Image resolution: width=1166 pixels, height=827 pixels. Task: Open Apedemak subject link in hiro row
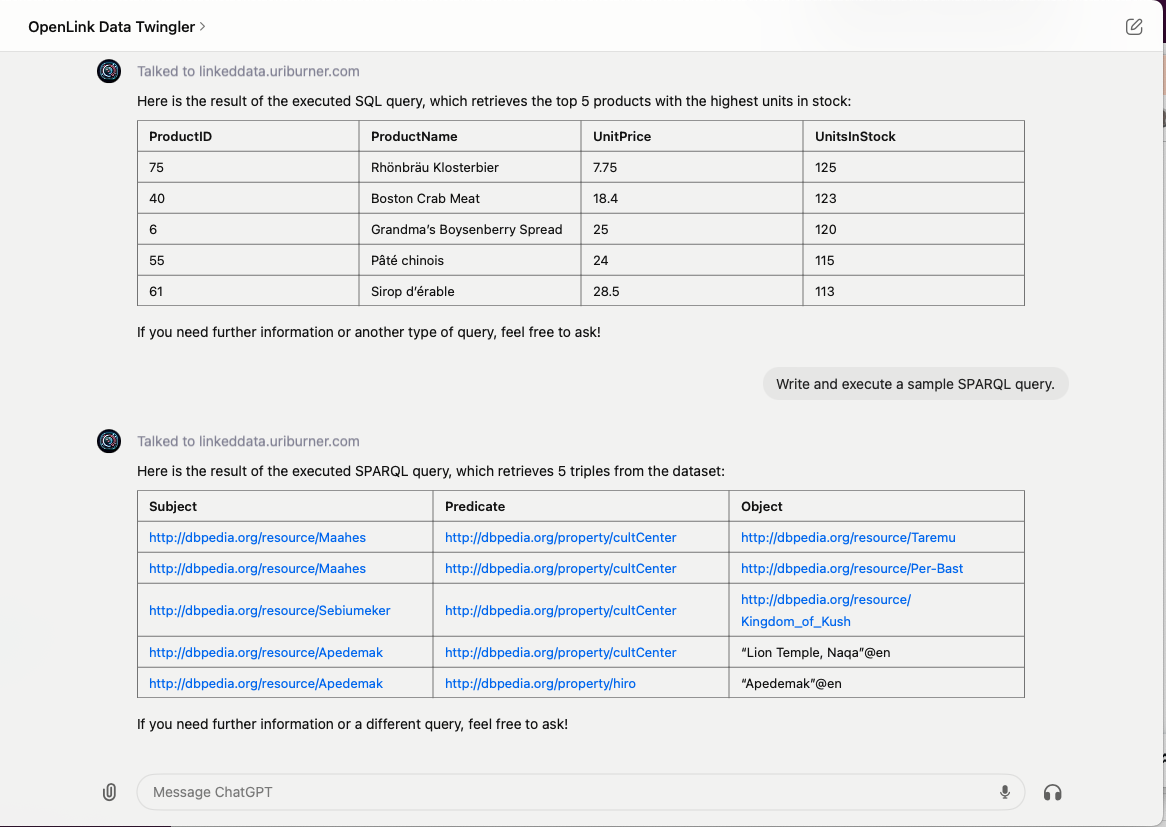coord(265,683)
